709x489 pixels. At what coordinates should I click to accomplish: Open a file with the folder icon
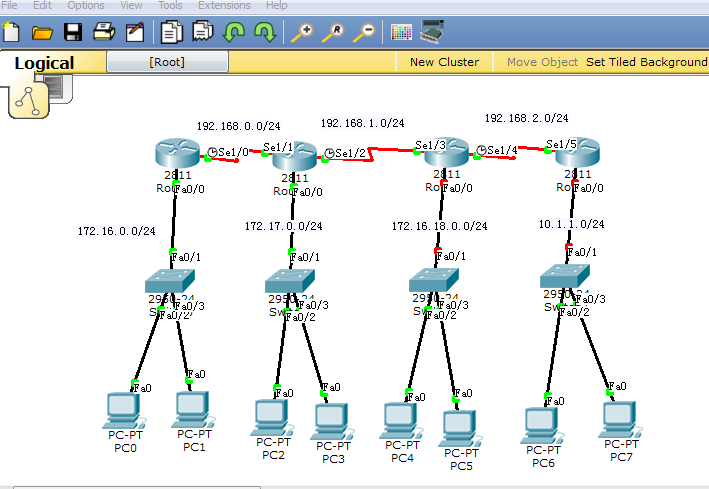(x=42, y=33)
